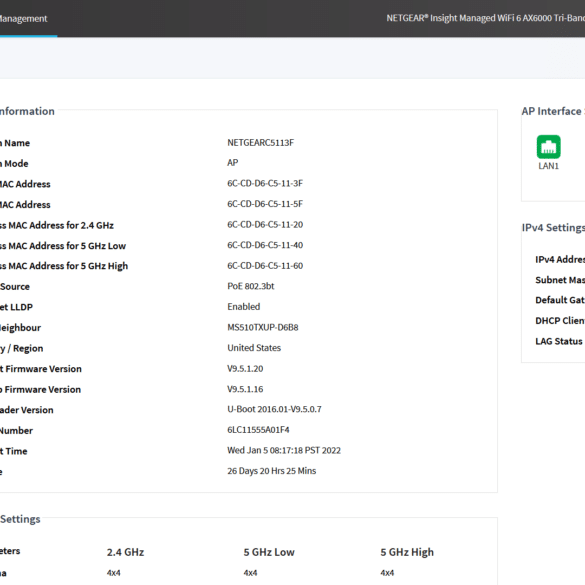Image resolution: width=585 pixels, height=585 pixels.
Task: Click the 4x4 value under 5 GHz Low
Action: tap(250, 573)
